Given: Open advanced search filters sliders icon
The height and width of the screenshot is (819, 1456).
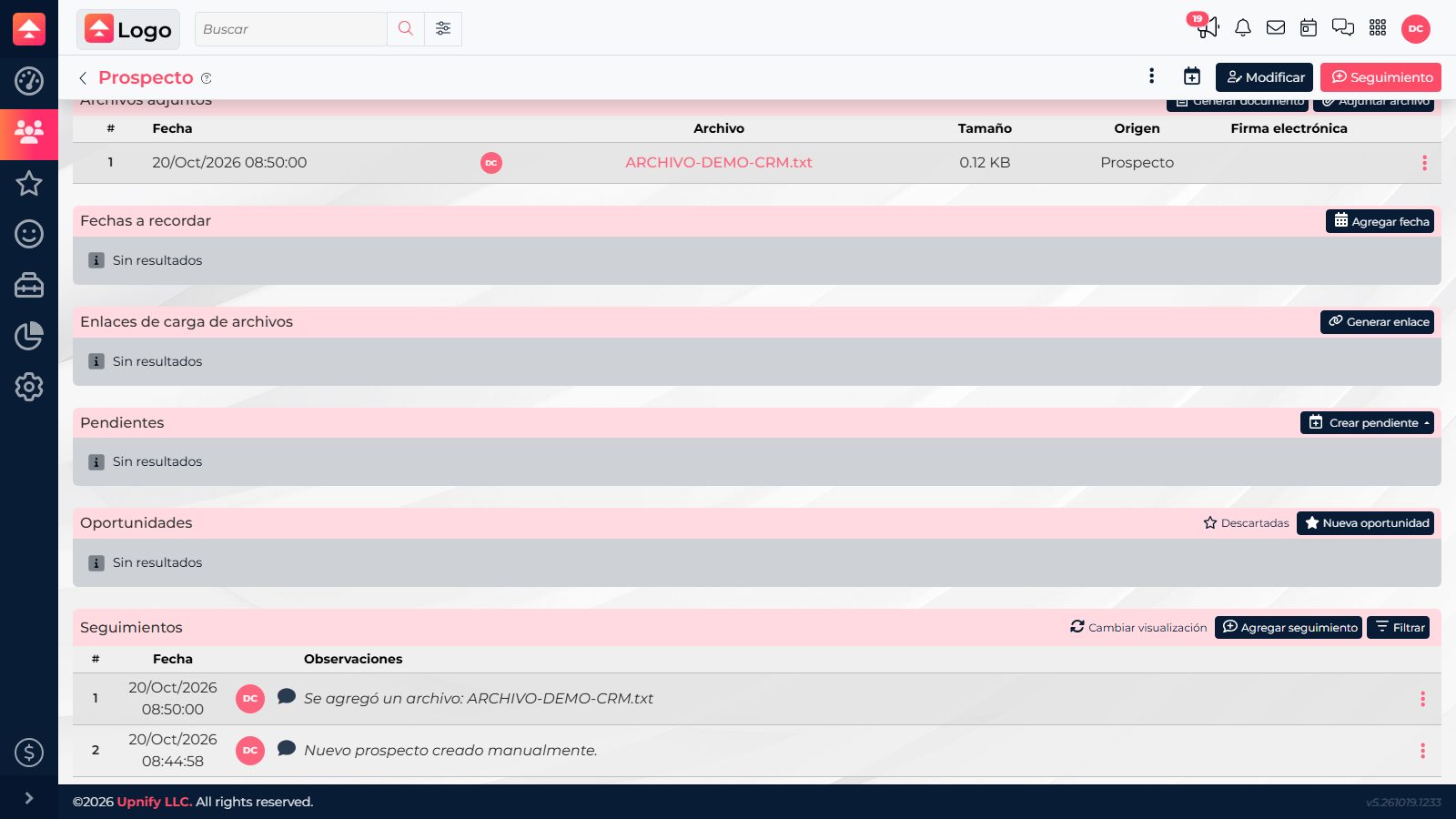Looking at the screenshot, I should click(x=443, y=29).
